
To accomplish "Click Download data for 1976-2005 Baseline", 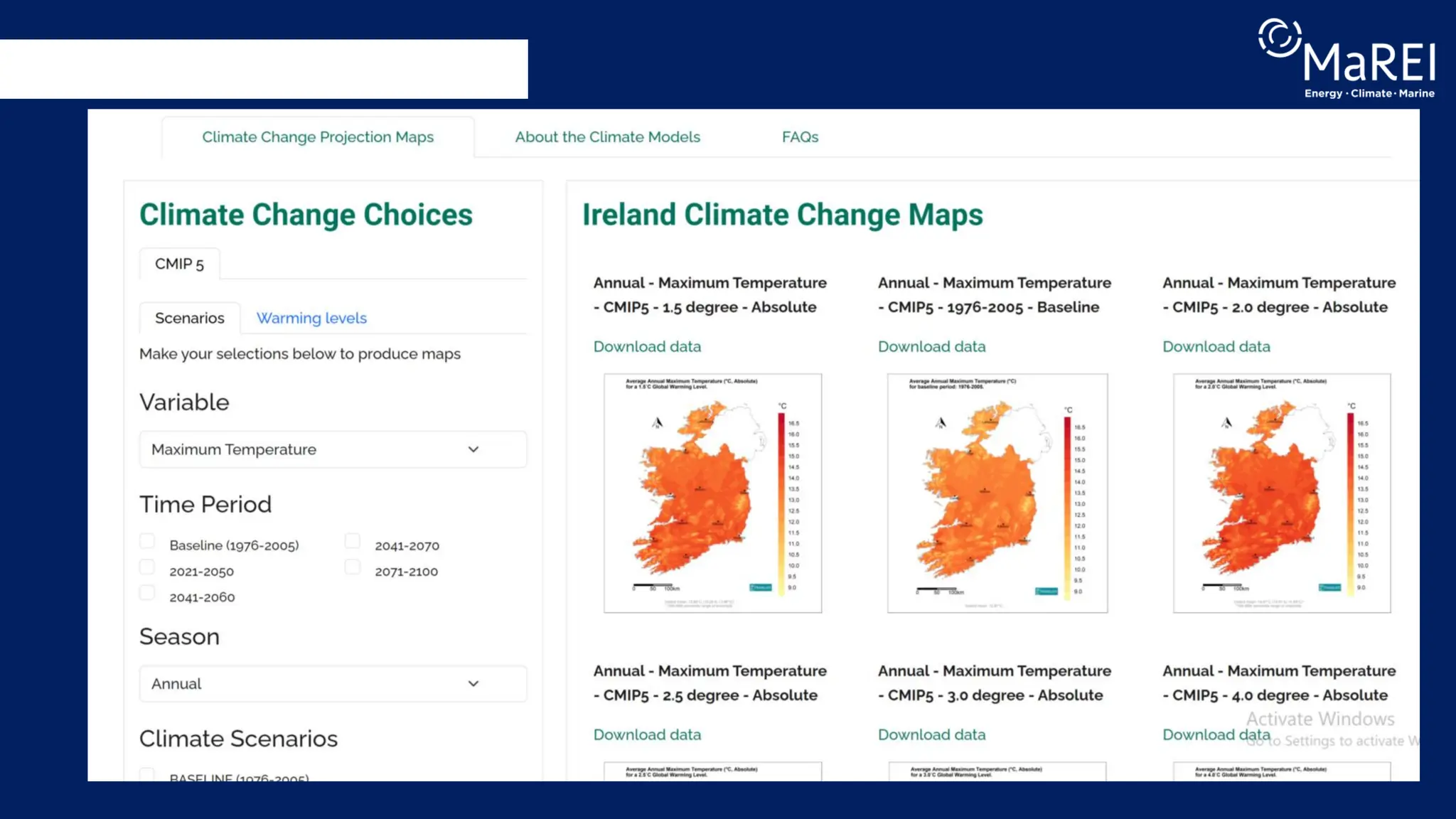I will [x=931, y=346].
